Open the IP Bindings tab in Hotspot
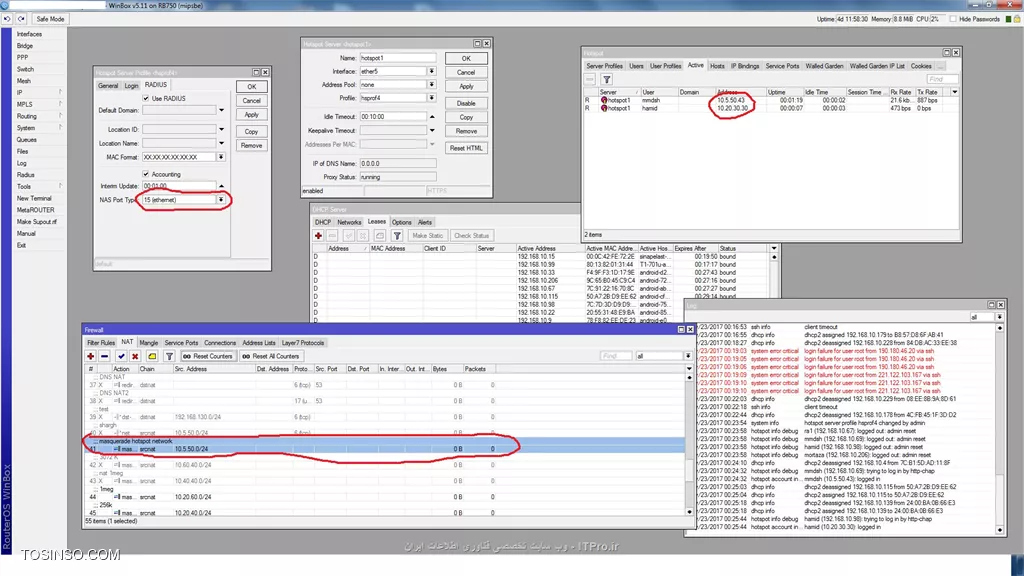Screen dimensions: 1024x576 pos(744,66)
